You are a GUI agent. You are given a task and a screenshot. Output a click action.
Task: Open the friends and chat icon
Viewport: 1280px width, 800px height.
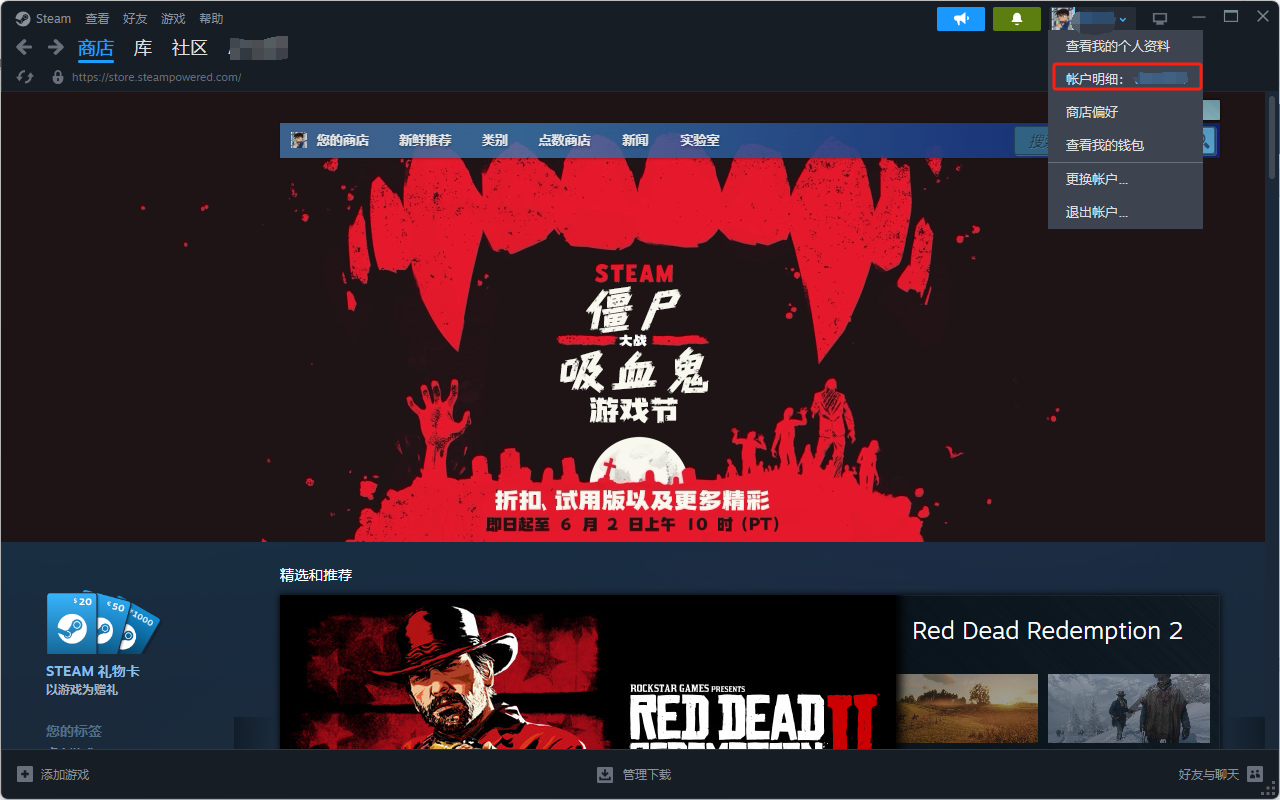(1255, 775)
